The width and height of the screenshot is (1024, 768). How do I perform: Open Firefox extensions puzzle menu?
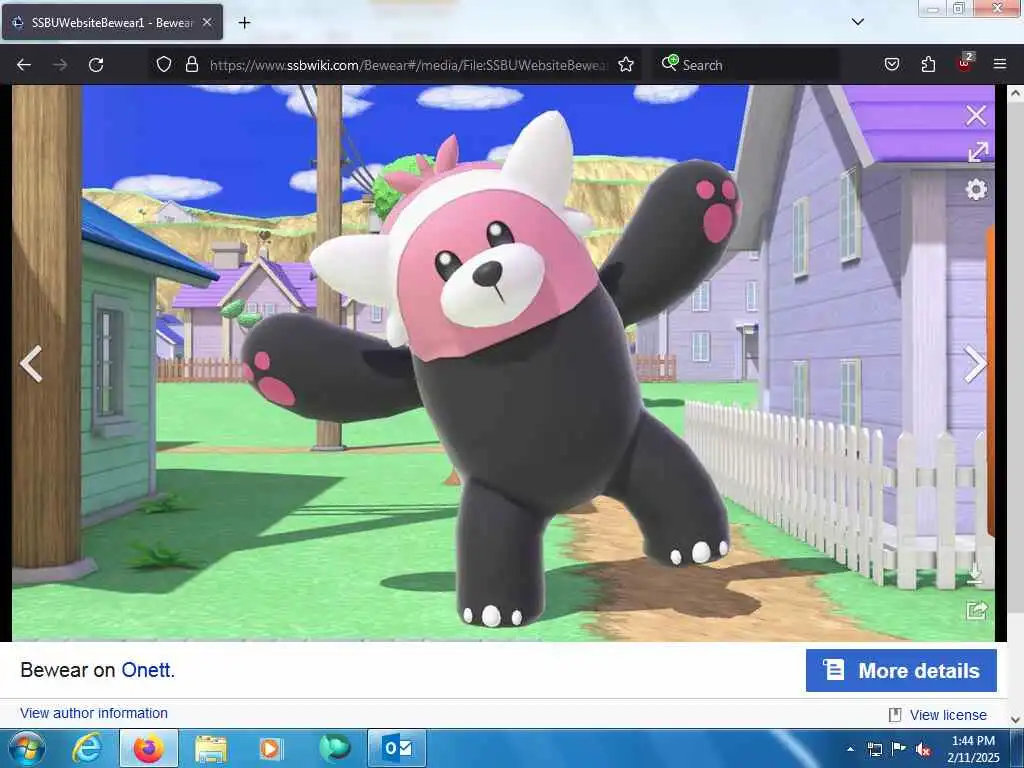click(x=928, y=64)
